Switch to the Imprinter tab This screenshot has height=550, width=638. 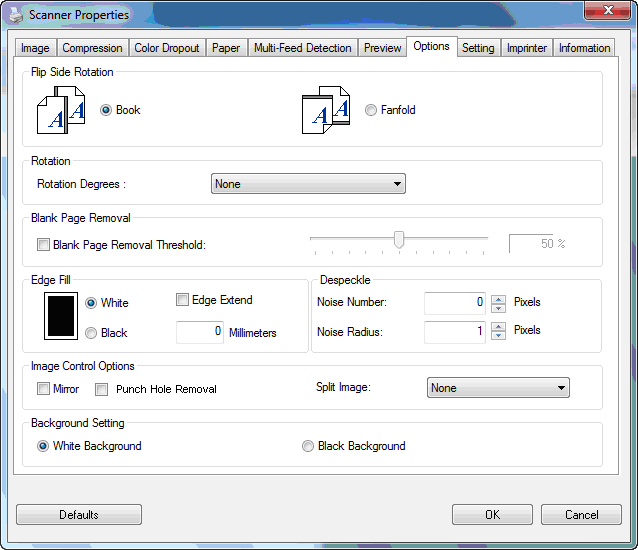click(x=527, y=48)
